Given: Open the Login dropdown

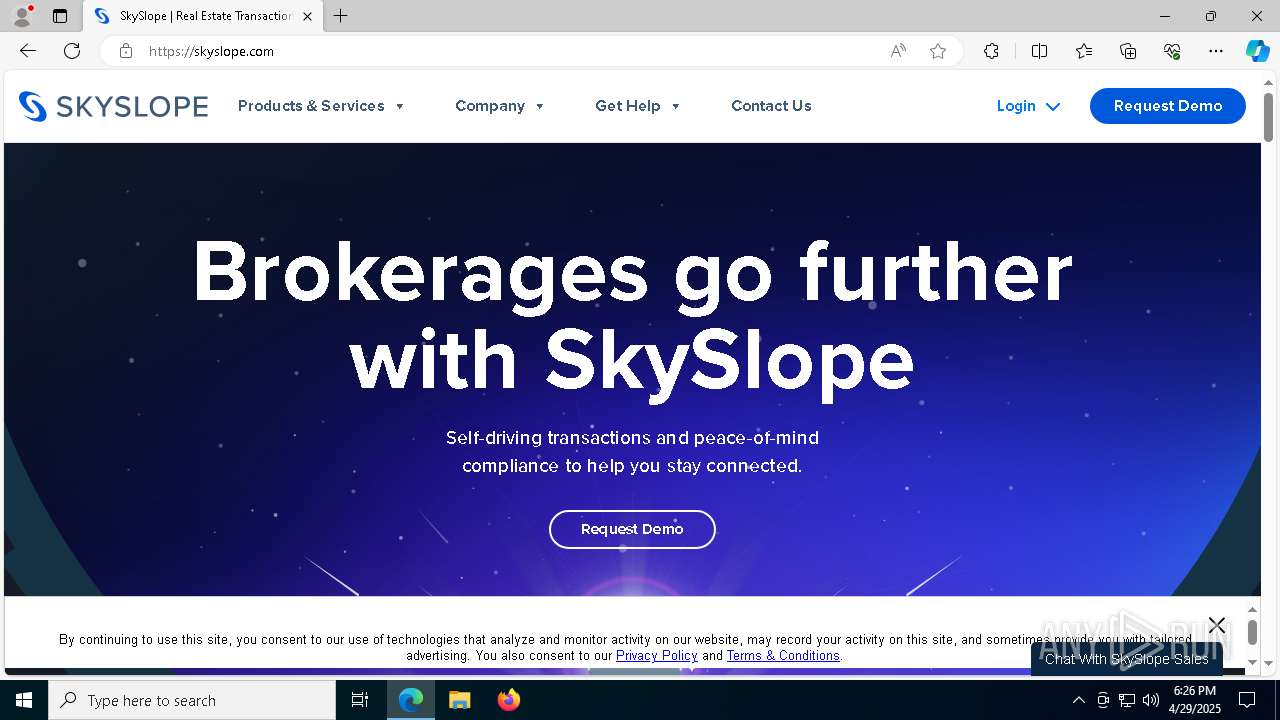Looking at the screenshot, I should [1028, 106].
